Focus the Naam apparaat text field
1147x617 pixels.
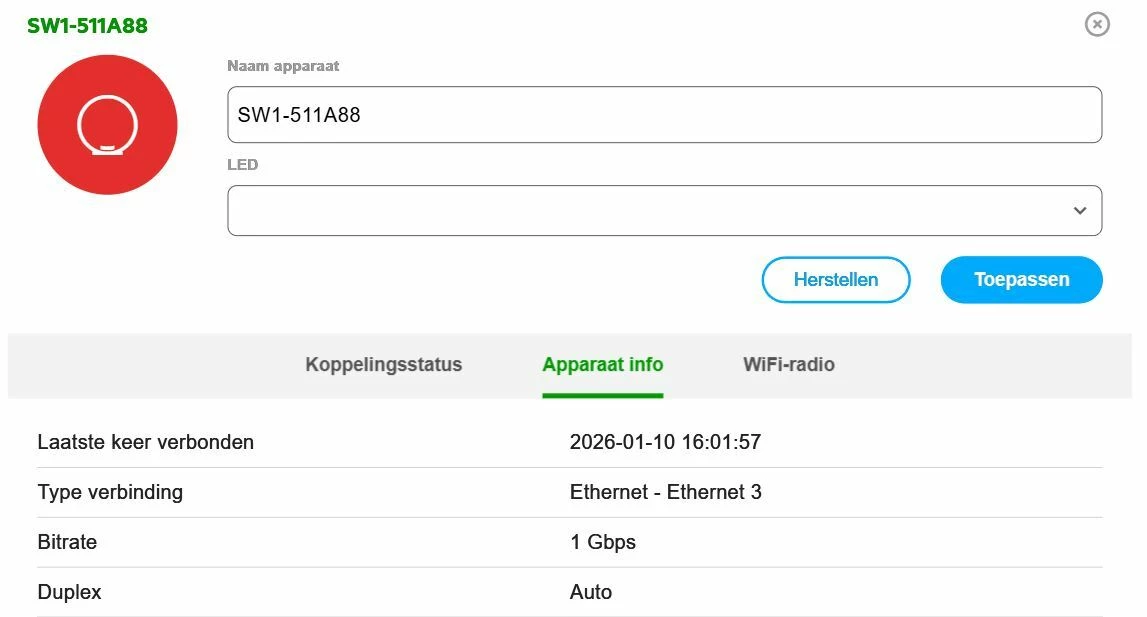coord(664,115)
